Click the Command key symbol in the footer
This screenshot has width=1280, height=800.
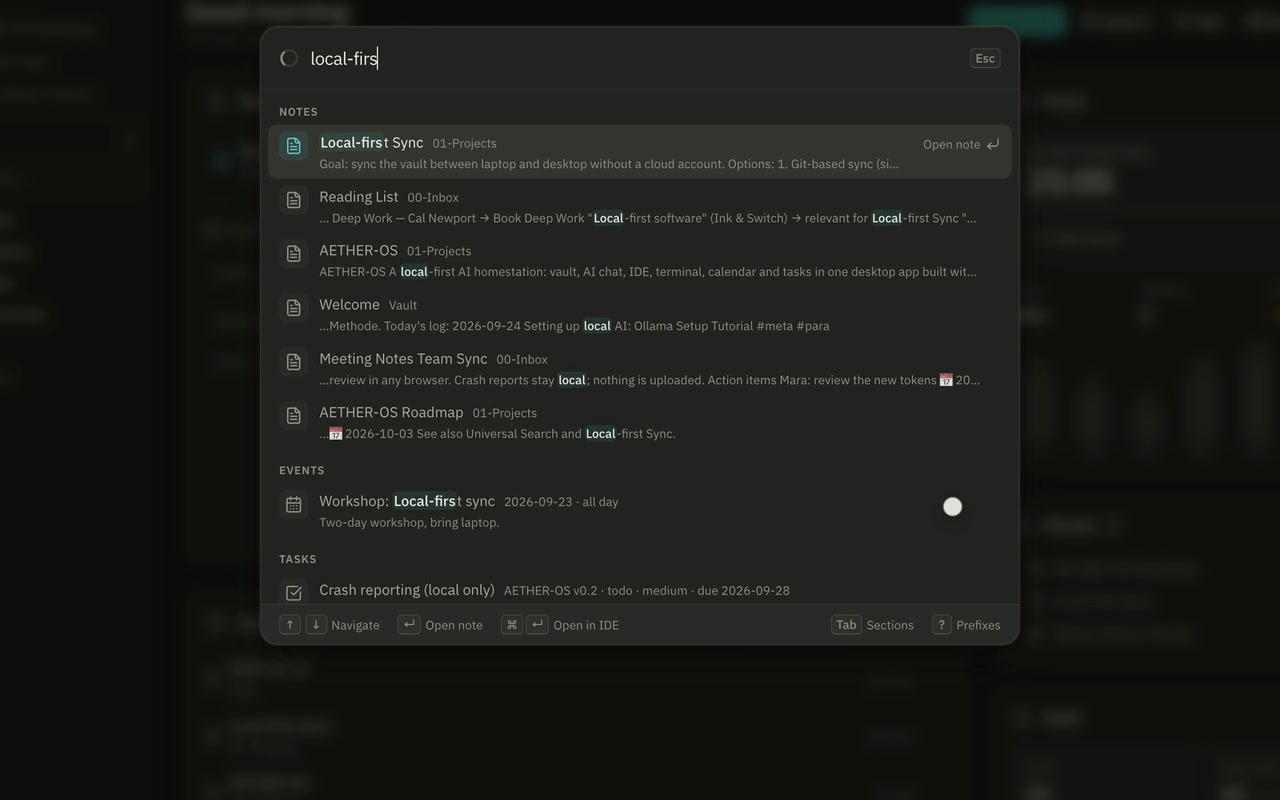click(512, 625)
